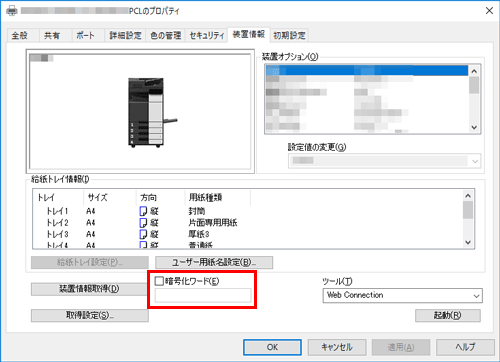Click the キャンセル button
The width and height of the screenshot is (500, 362).
(337, 347)
